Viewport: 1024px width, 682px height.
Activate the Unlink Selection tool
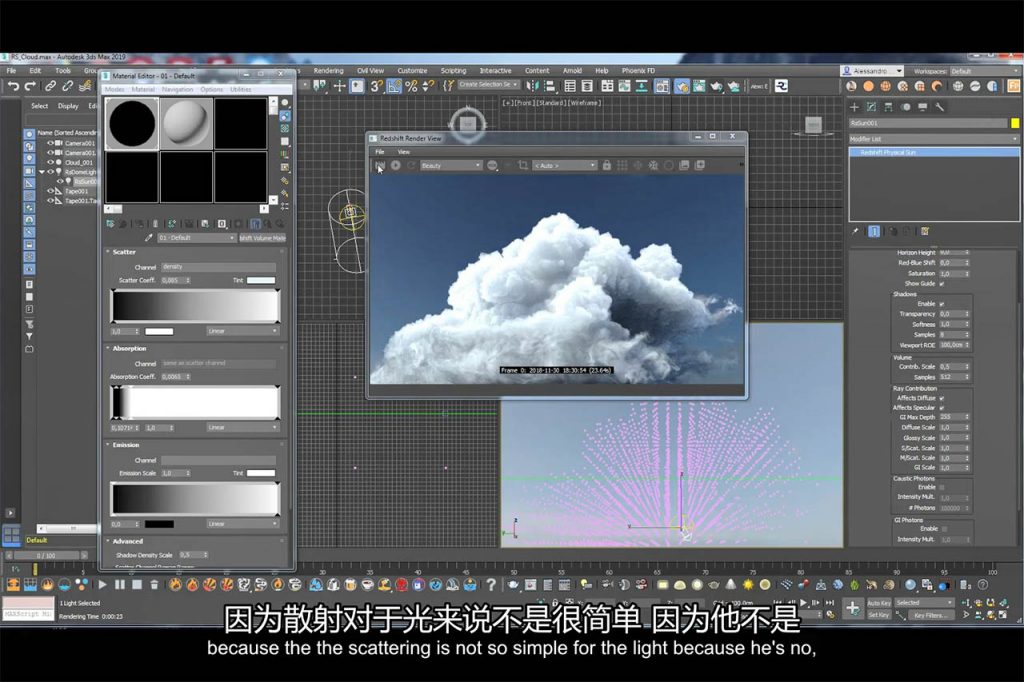(67, 86)
